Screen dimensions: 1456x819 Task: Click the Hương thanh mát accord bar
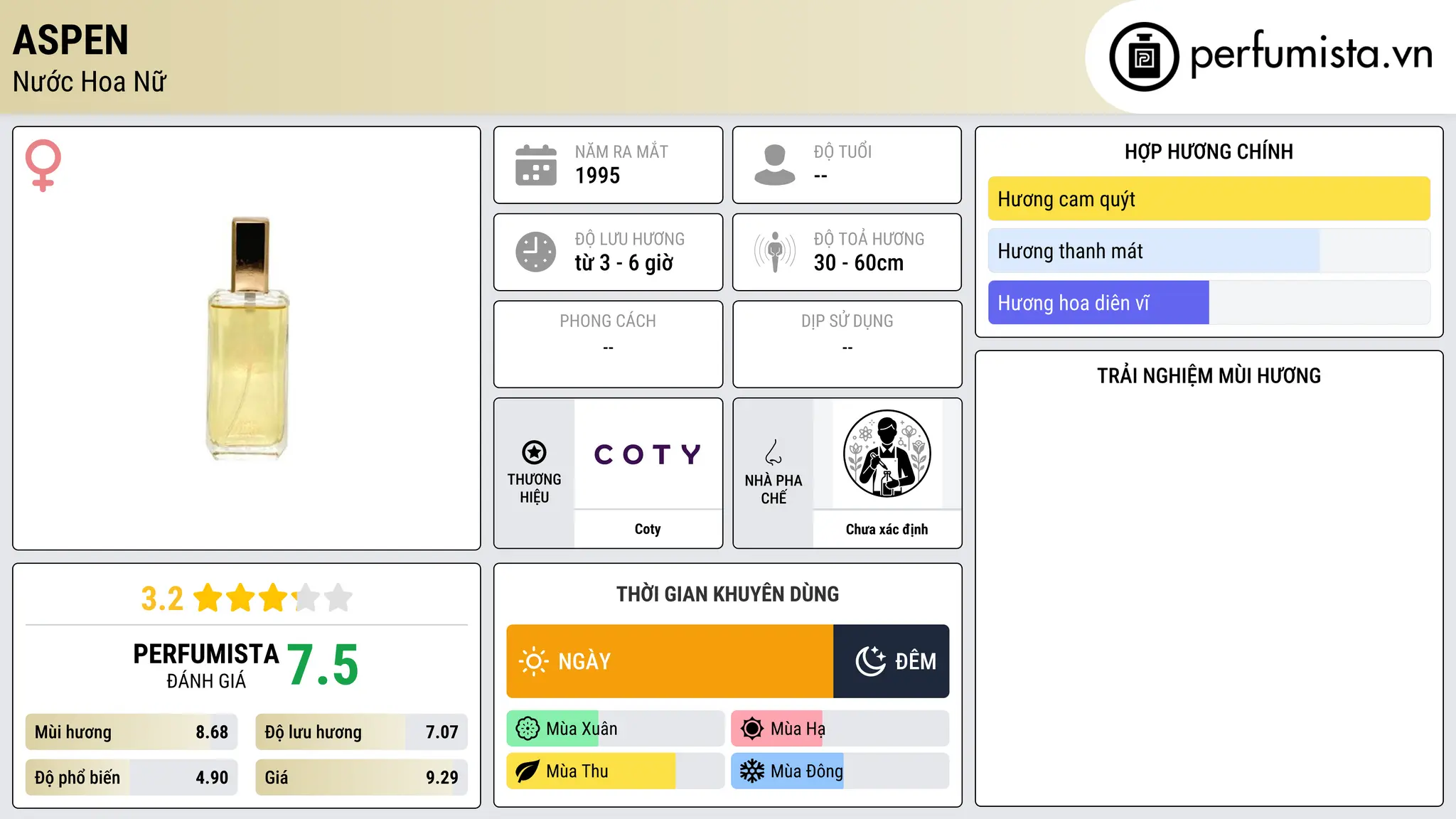tap(1209, 251)
